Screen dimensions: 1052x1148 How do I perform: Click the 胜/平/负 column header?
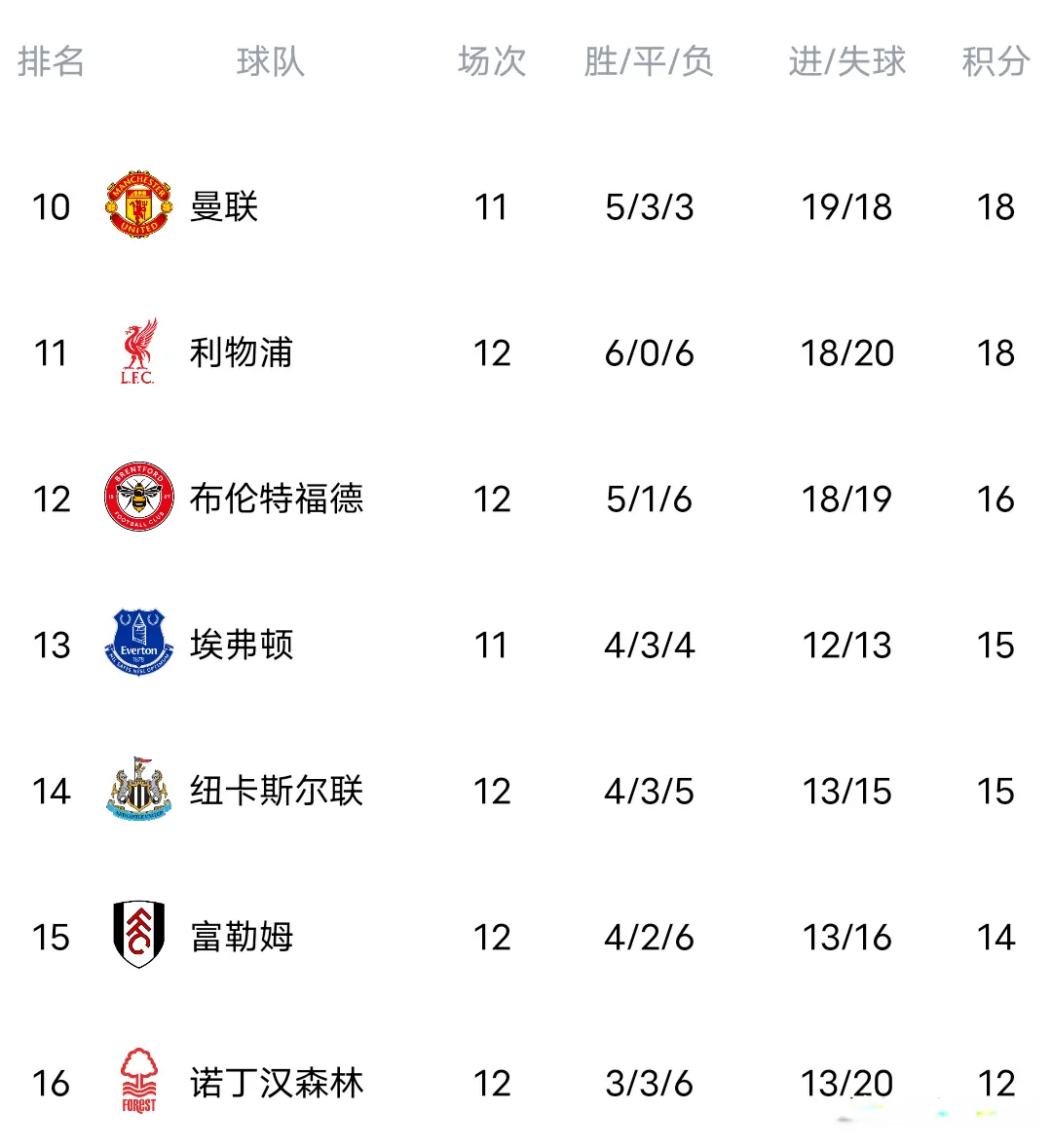pos(649,61)
